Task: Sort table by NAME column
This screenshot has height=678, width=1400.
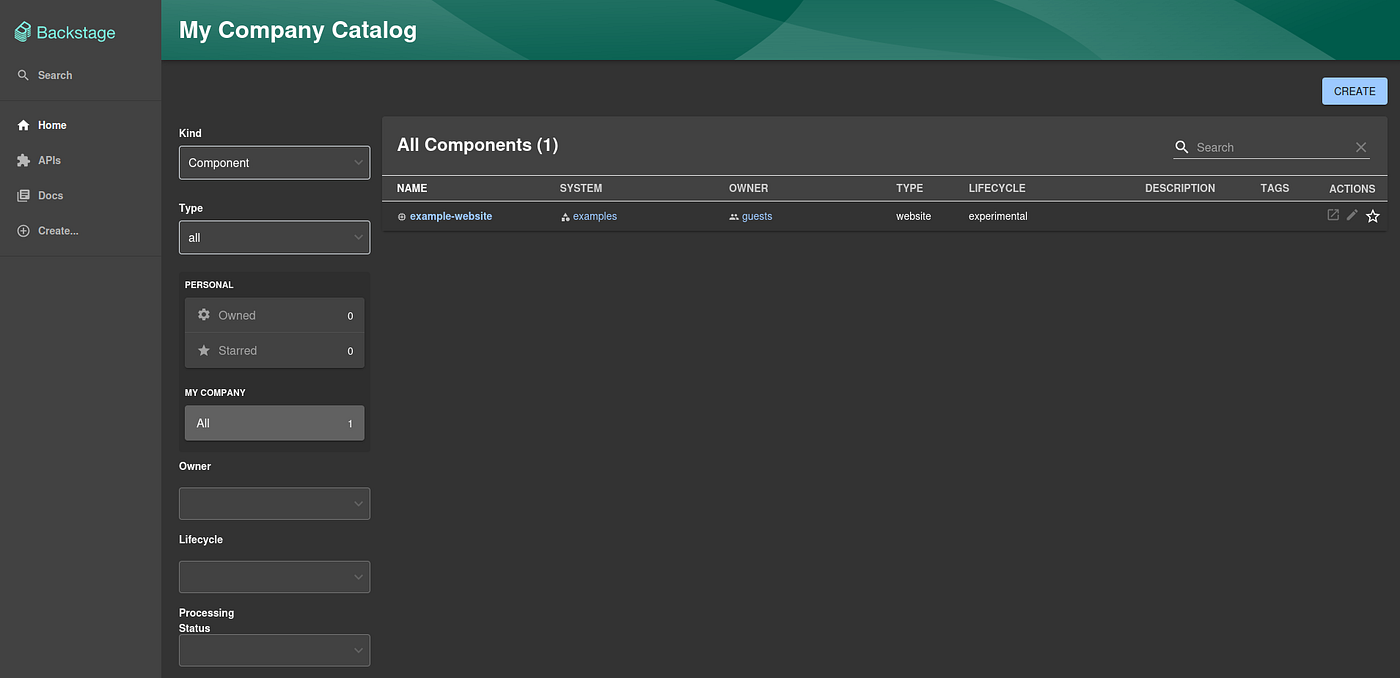Action: [x=412, y=188]
